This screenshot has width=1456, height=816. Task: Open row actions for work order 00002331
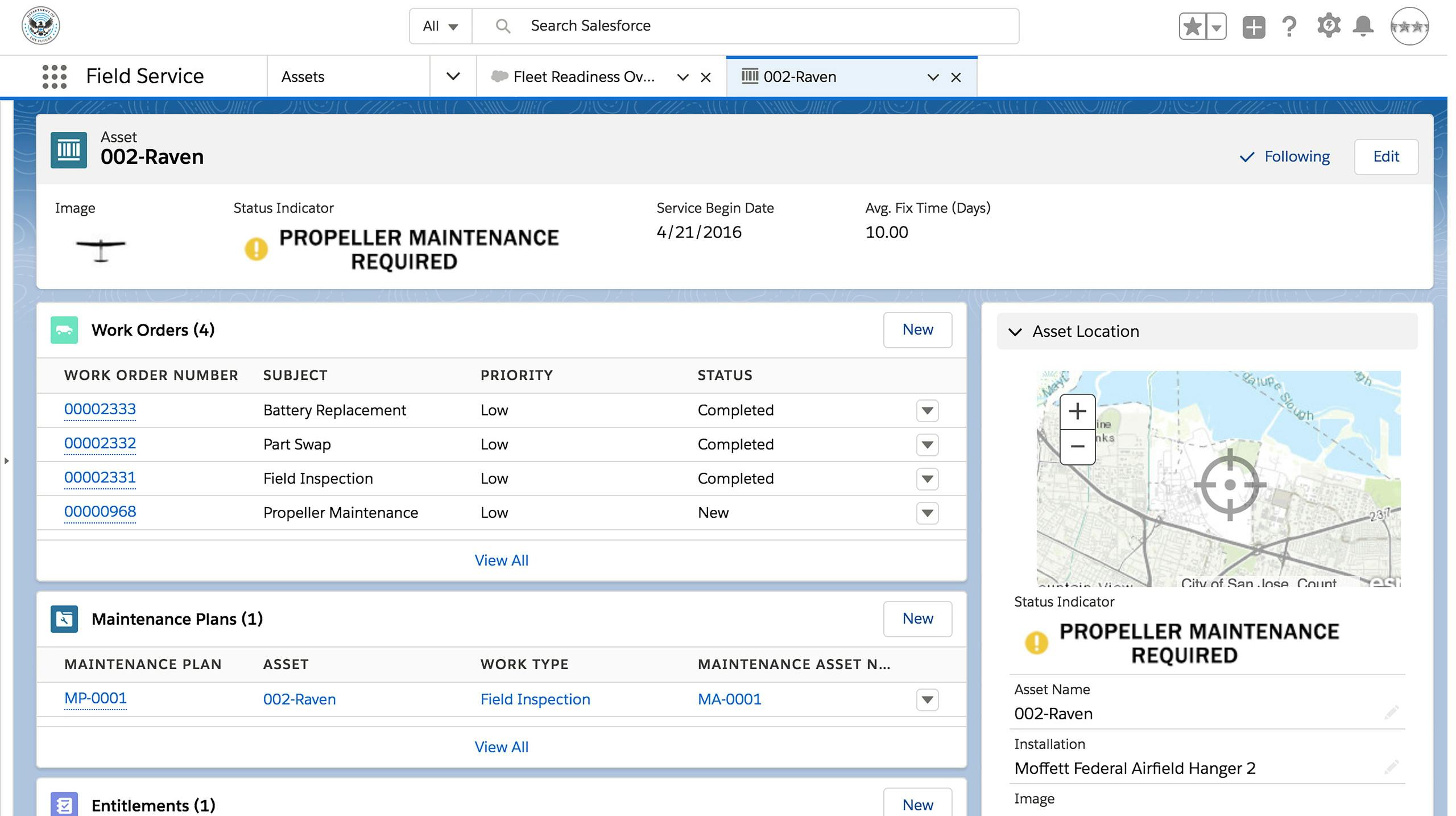coord(927,479)
